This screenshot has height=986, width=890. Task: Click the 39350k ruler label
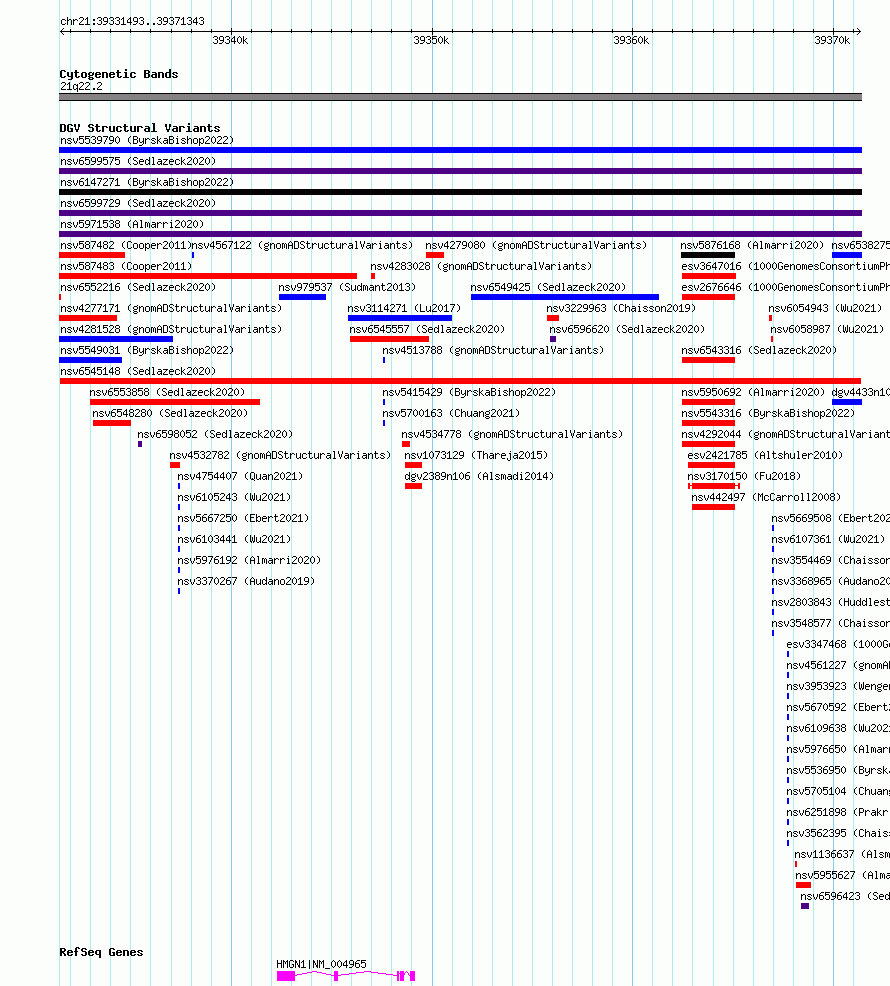point(431,40)
